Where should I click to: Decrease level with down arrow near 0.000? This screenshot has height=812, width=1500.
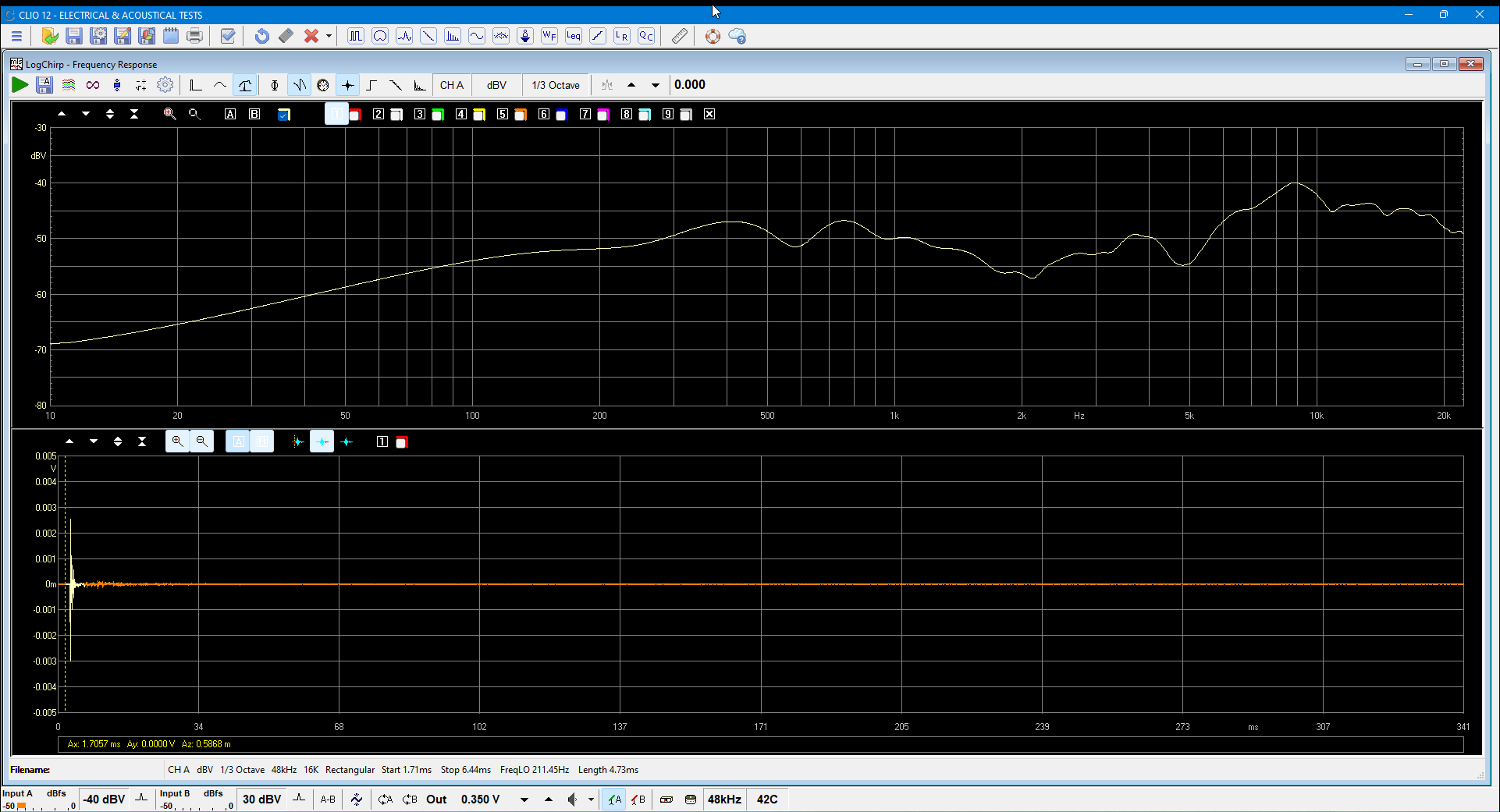656,85
